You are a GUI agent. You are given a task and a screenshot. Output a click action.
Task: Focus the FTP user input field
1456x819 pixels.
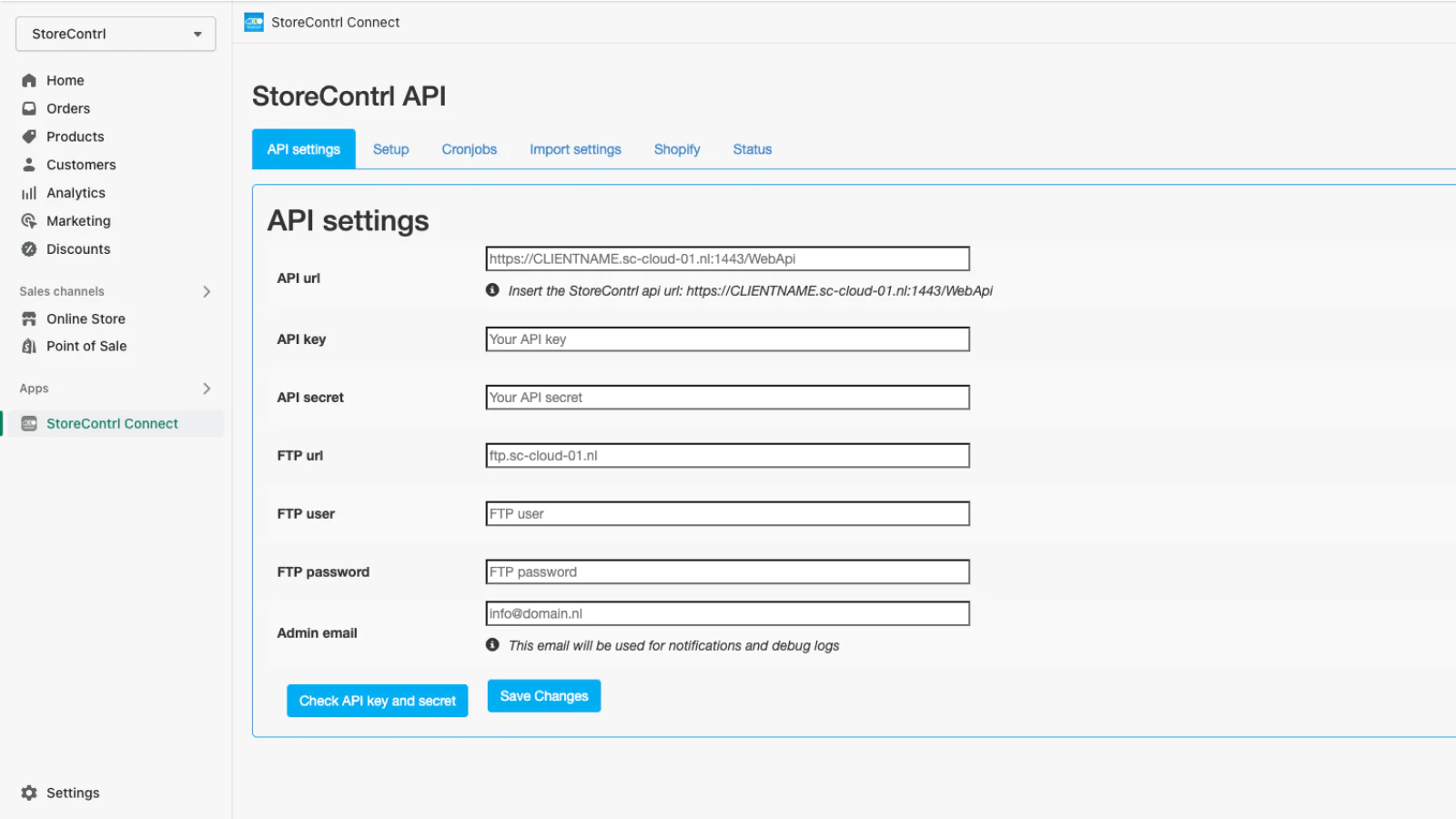tap(728, 514)
